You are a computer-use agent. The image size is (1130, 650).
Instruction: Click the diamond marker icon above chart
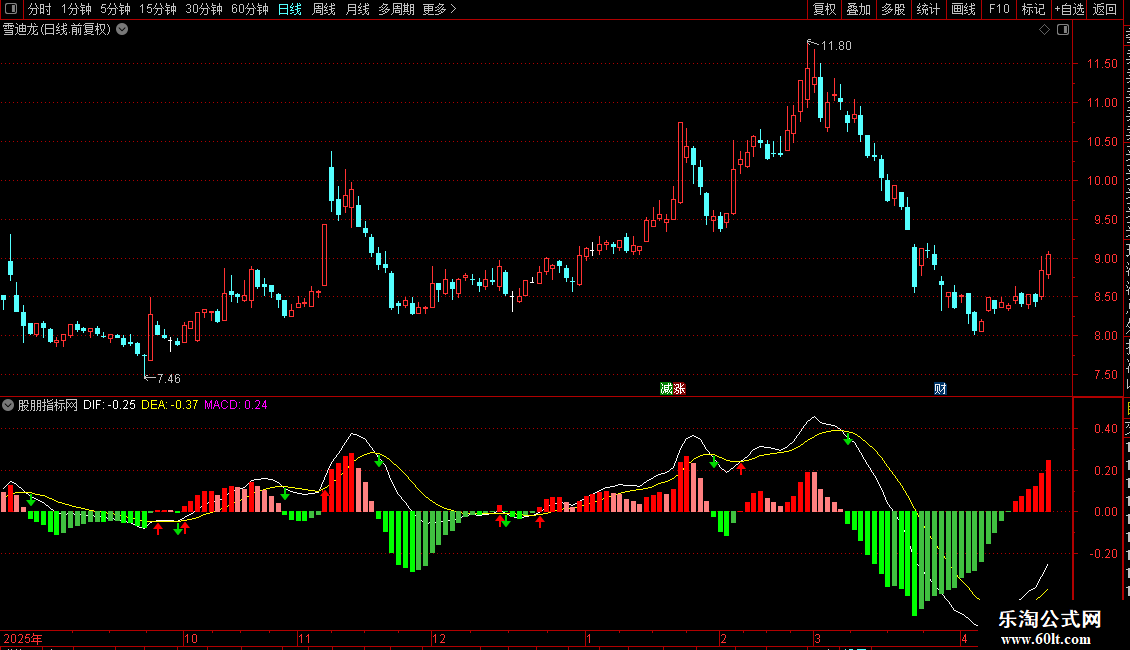1044,30
